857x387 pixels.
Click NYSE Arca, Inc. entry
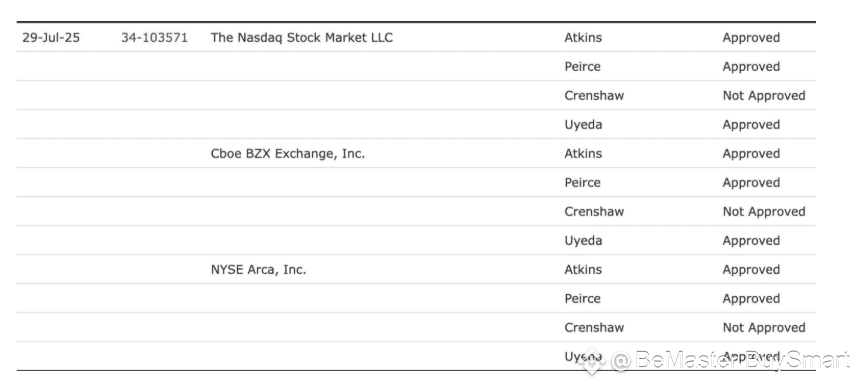(x=259, y=270)
